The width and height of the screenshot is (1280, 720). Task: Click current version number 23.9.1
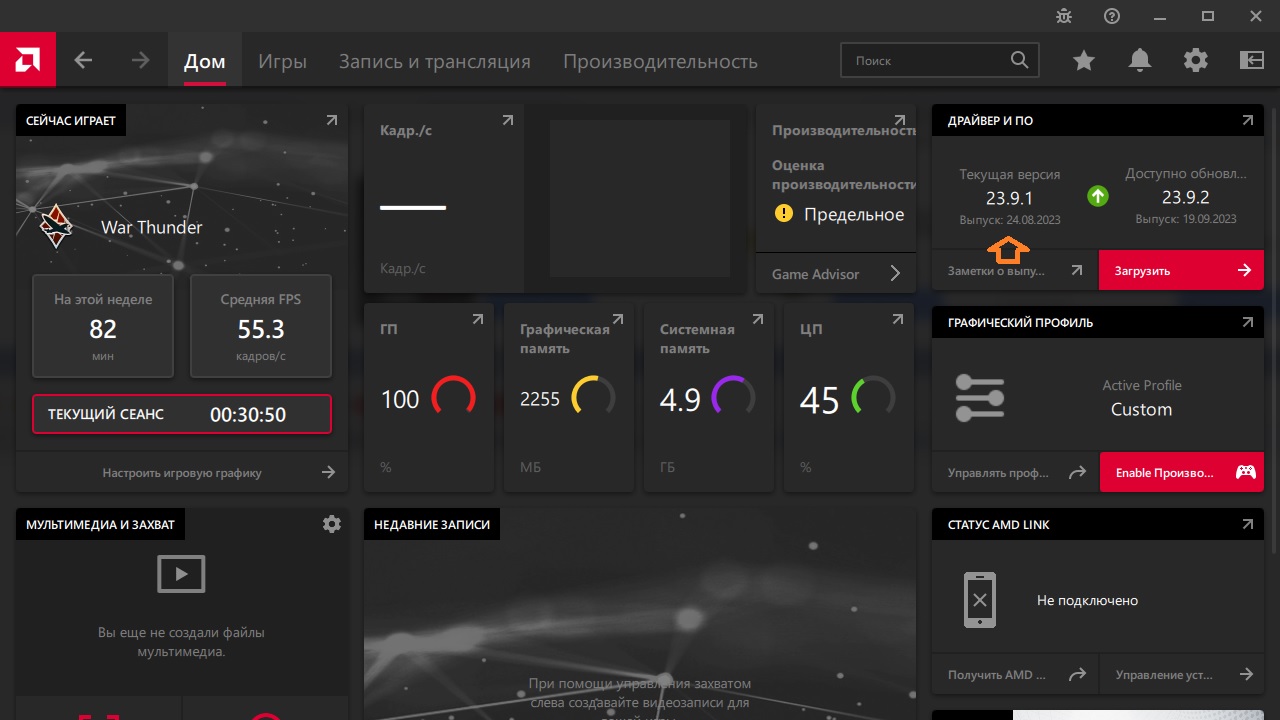(1009, 198)
